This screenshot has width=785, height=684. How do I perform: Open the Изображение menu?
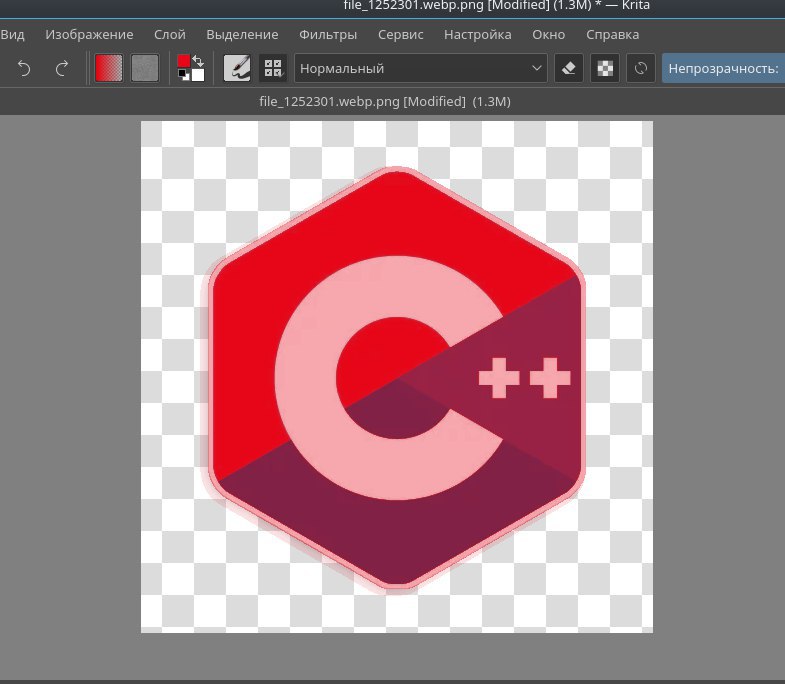point(89,35)
